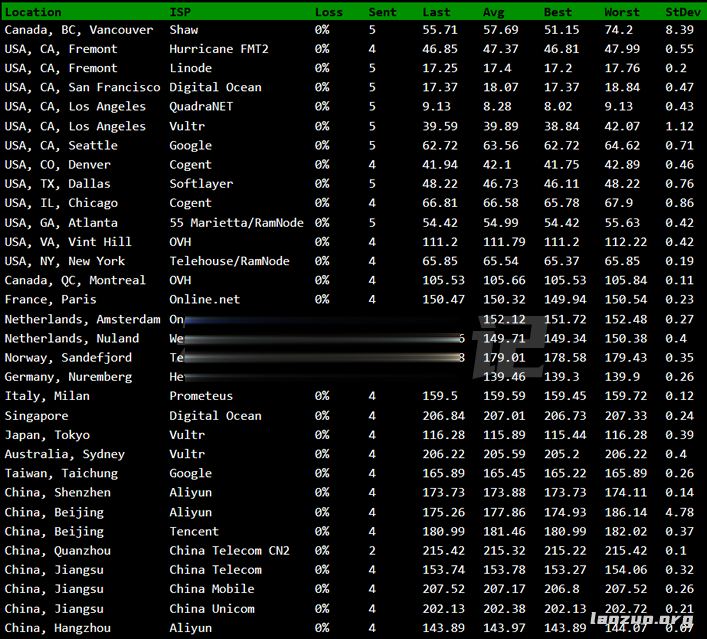Image resolution: width=707 pixels, height=639 pixels.
Task: Click the 8.39 StDev value for Vancouver
Action: click(679, 30)
